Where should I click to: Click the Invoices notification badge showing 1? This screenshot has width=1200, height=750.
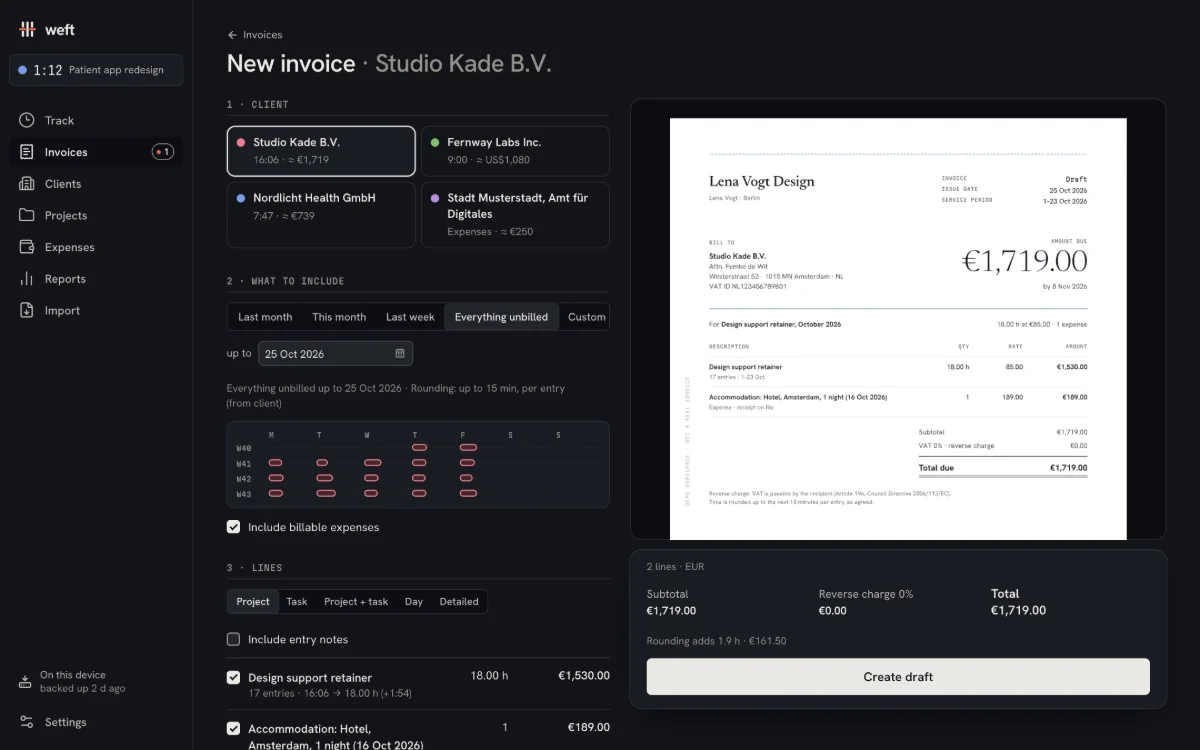163,152
